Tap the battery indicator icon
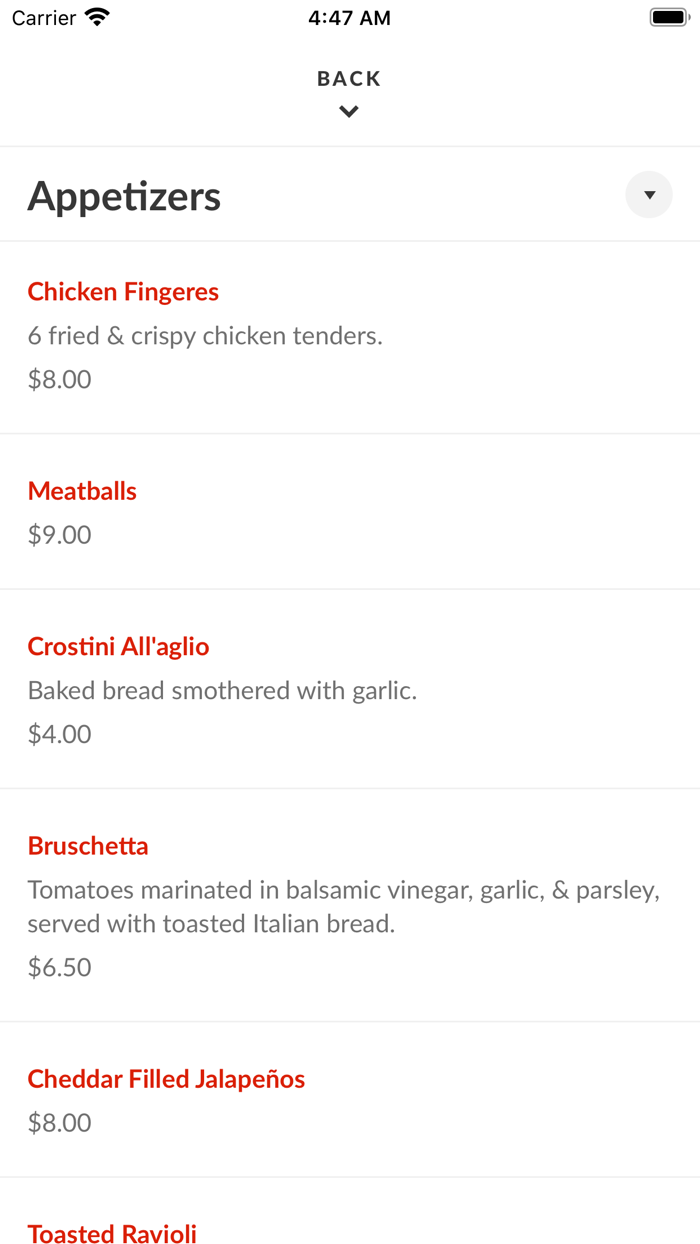This screenshot has height=1244, width=700. point(668,16)
